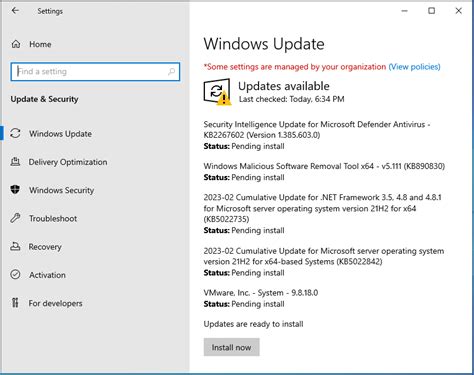
Task: Click the Update & Security section heading
Action: coord(44,99)
